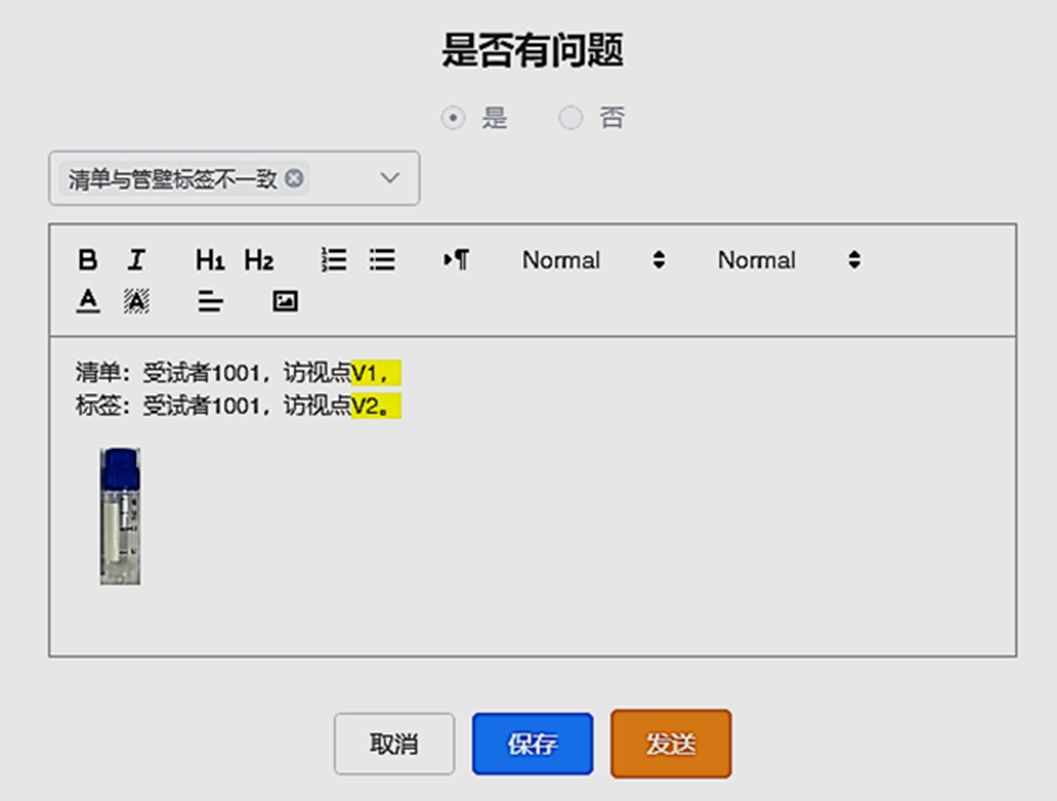Apply Heading 2 style

point(259,261)
